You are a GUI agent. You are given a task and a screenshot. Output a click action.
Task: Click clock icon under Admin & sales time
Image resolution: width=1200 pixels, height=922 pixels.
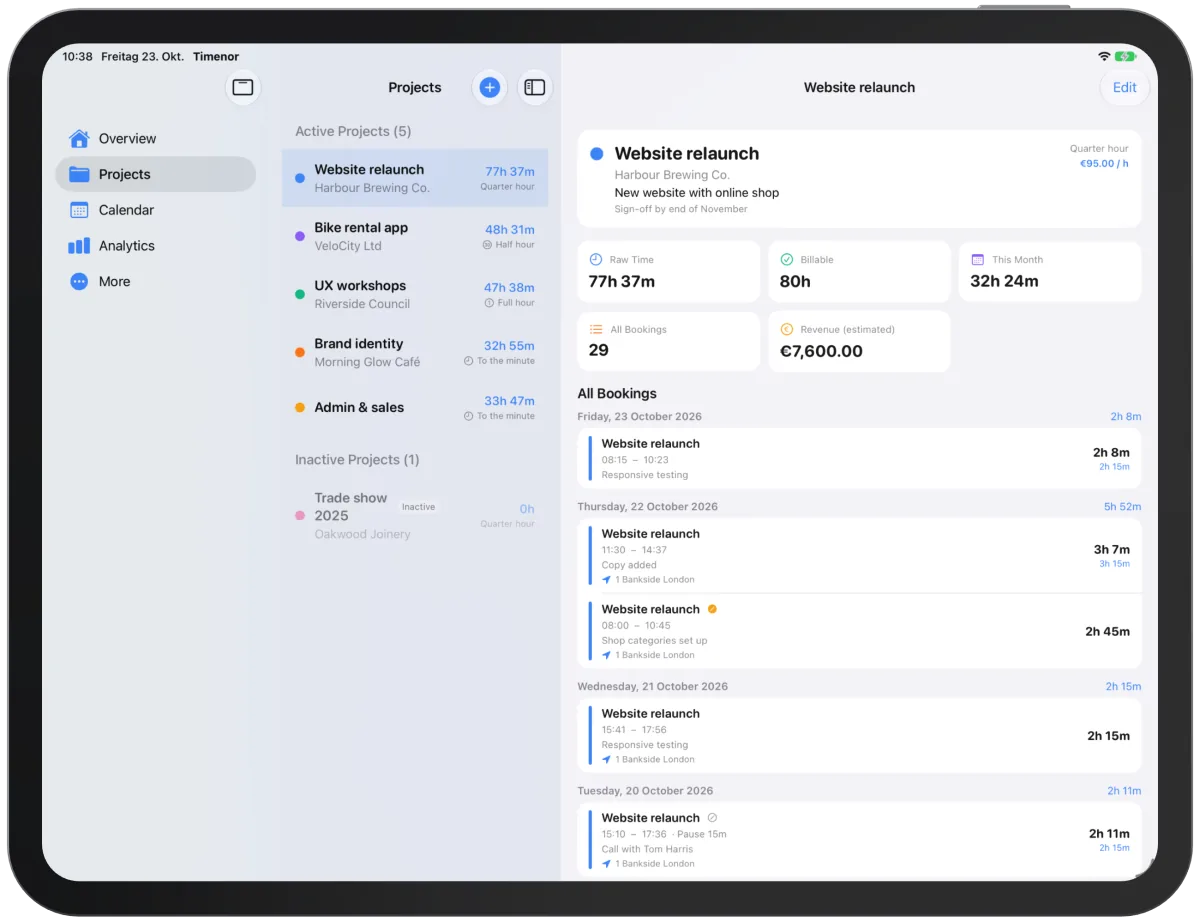[468, 416]
